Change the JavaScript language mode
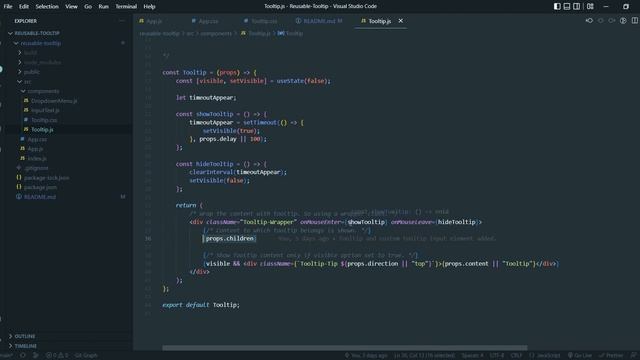Image resolution: width=640 pixels, height=360 pixels. [545, 356]
